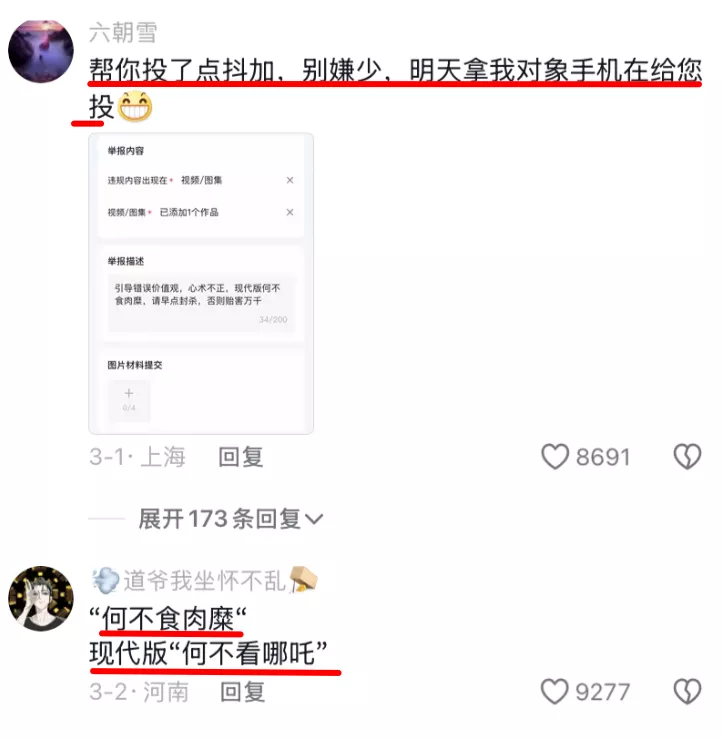Viewport: 722px width, 738px height.
Task: Remove the 已添加1个作品 entry
Action: [290, 212]
